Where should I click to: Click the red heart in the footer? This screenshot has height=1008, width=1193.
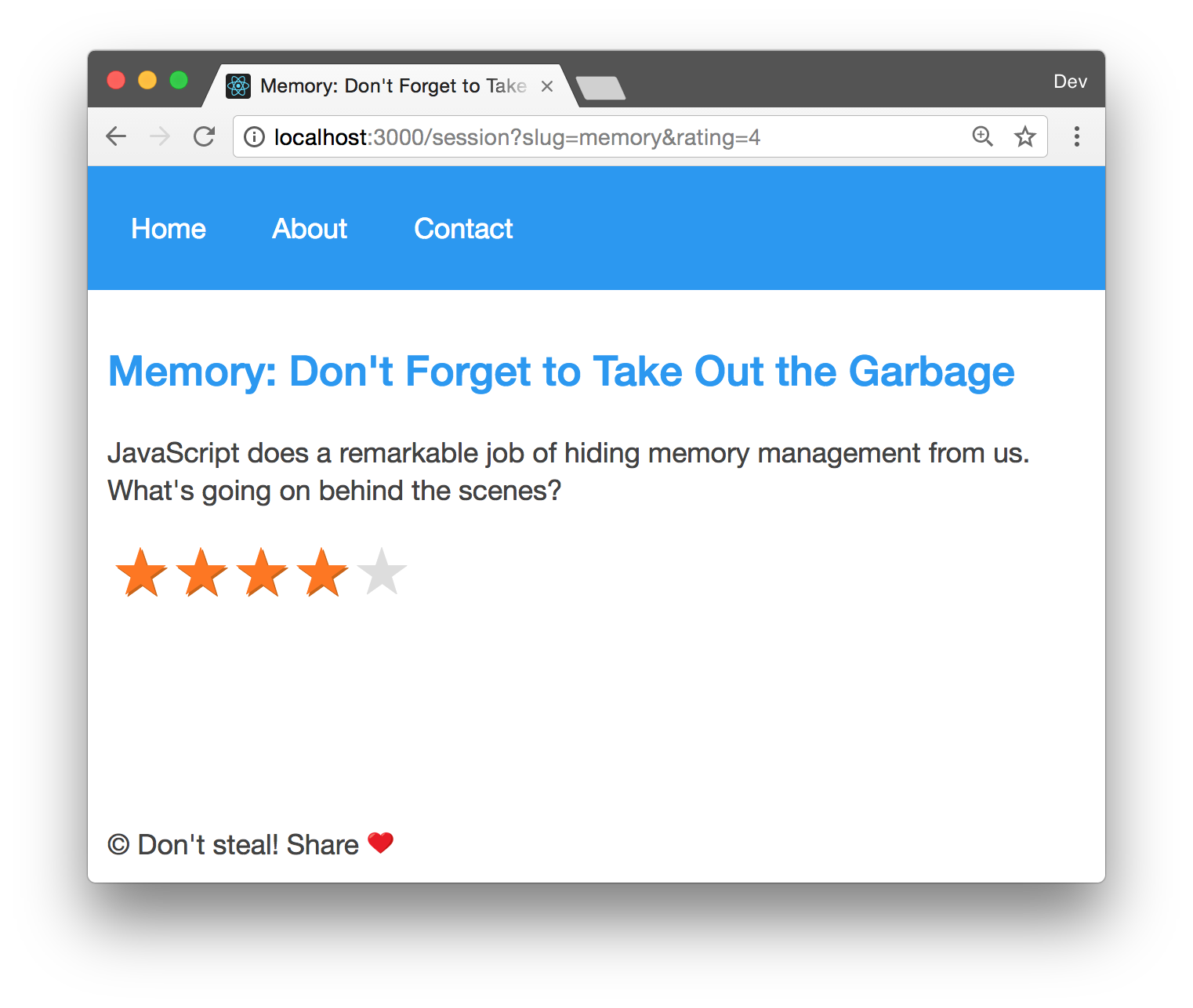pyautogui.click(x=380, y=843)
